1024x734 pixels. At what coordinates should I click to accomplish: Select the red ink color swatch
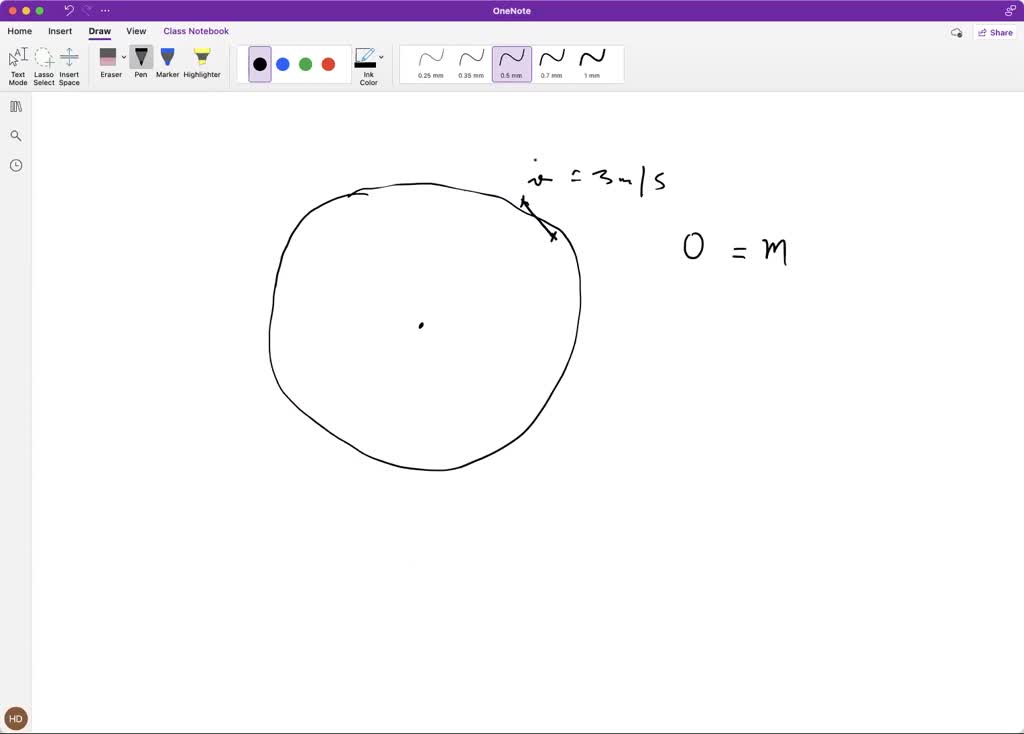click(328, 63)
